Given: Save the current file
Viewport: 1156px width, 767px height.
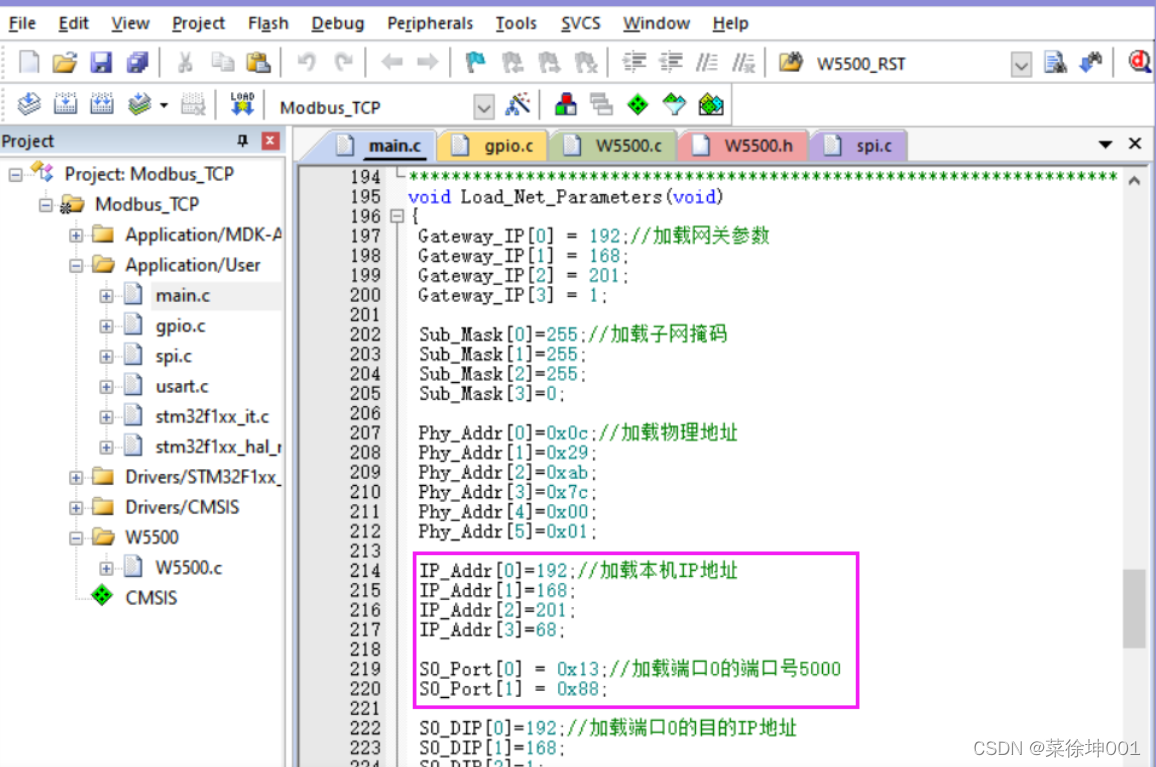Looking at the screenshot, I should [101, 63].
